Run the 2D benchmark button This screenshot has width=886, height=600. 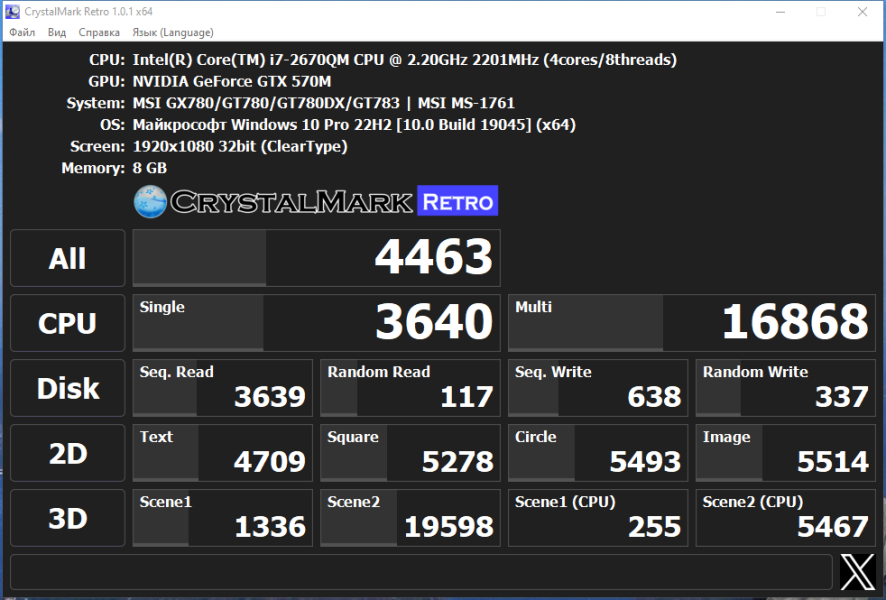(x=68, y=453)
